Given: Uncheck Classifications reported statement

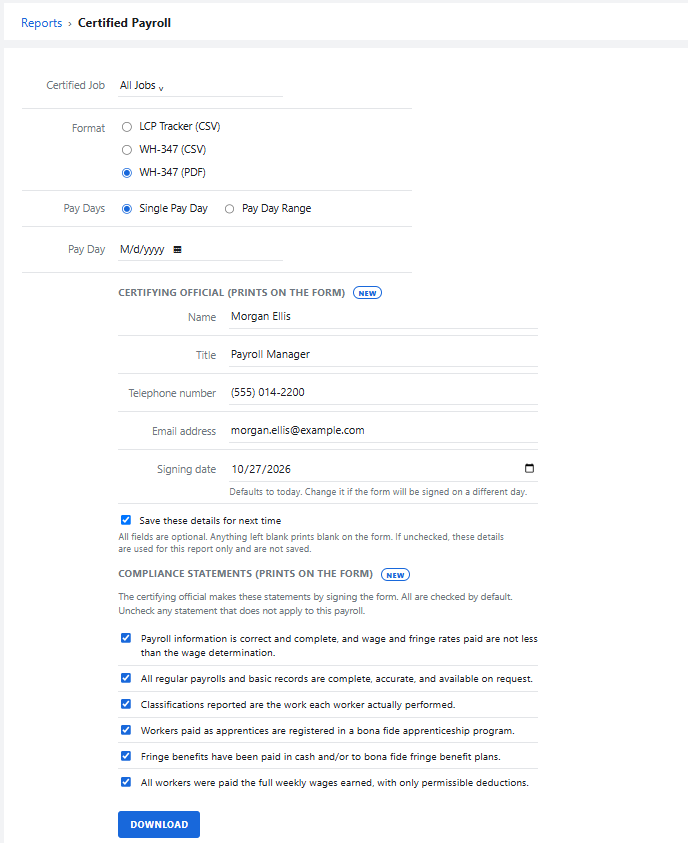Looking at the screenshot, I should click(126, 704).
